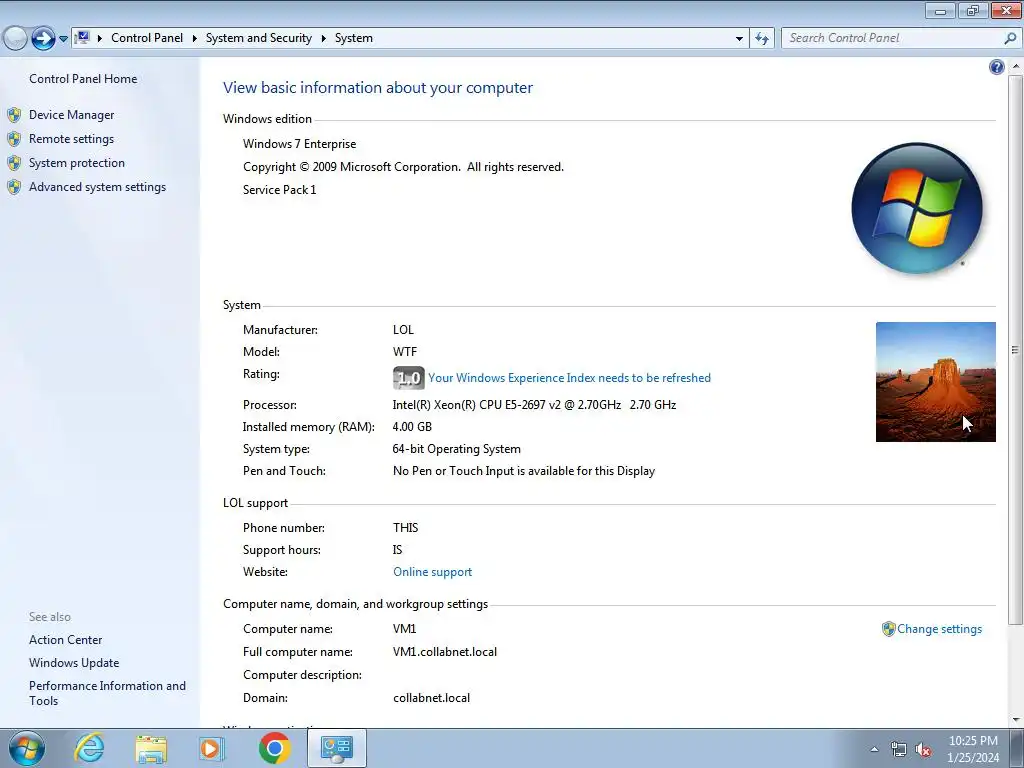
Task: Click the Back navigation arrow button
Action: pyautogui.click(x=15, y=39)
